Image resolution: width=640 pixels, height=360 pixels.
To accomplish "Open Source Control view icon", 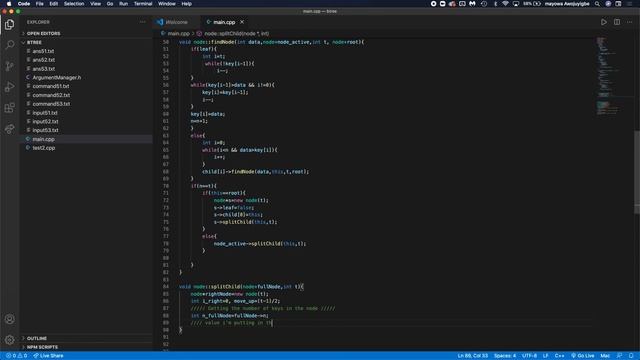I will point(9,66).
